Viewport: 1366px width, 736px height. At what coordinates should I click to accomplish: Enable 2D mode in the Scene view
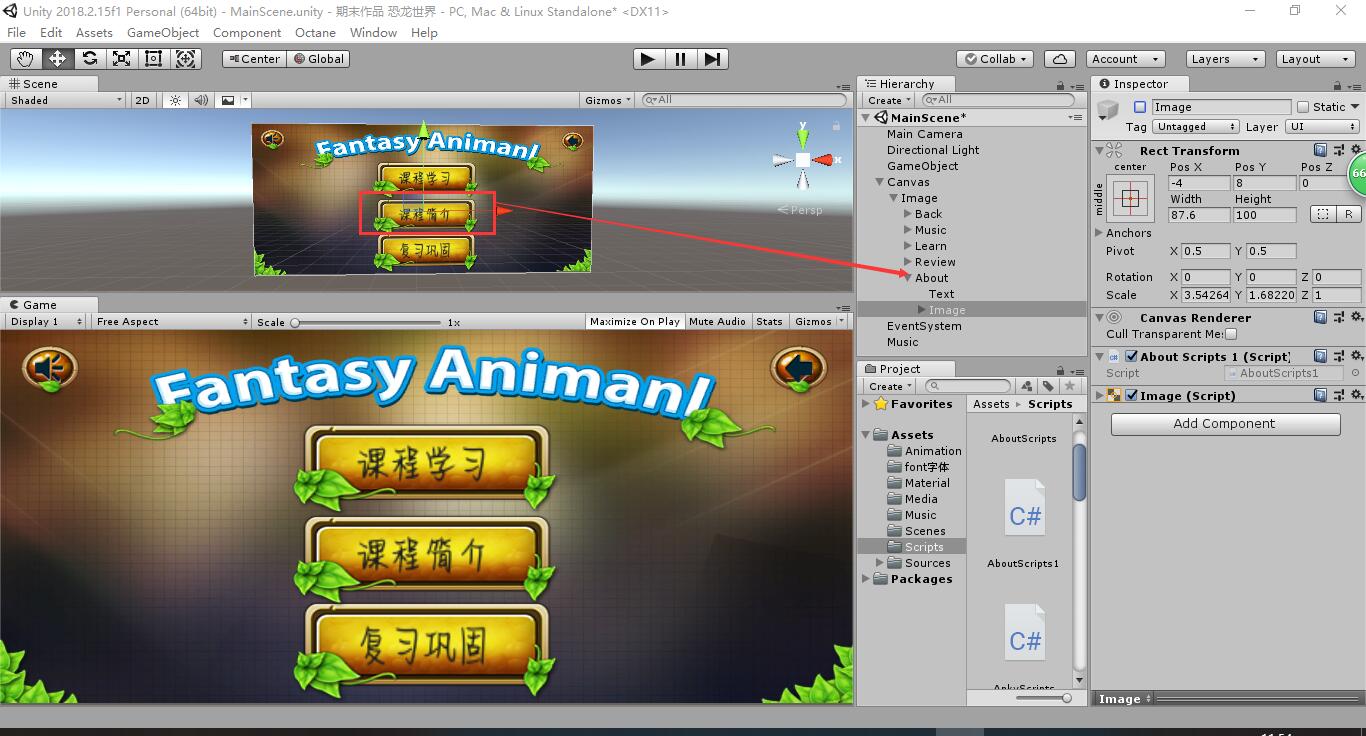(142, 100)
